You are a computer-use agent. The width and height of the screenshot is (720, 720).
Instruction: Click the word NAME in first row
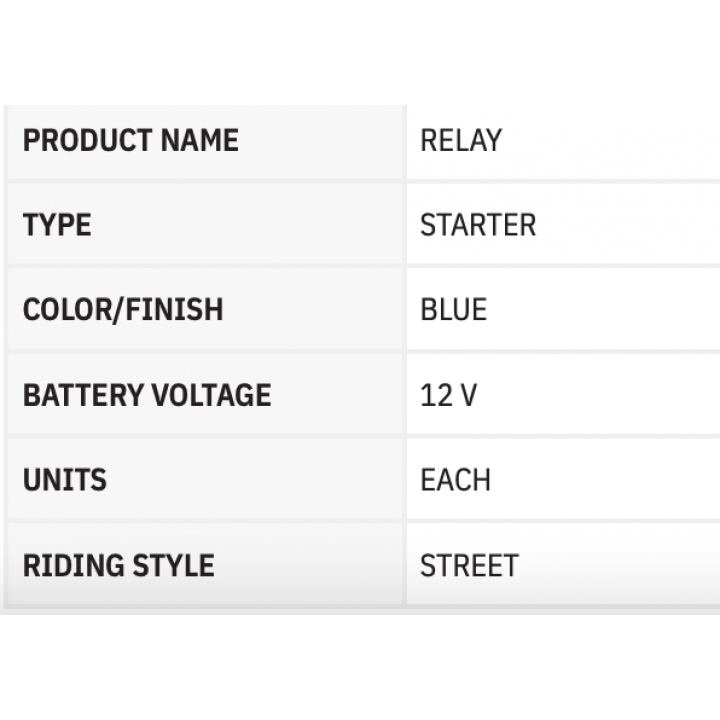[x=200, y=140]
